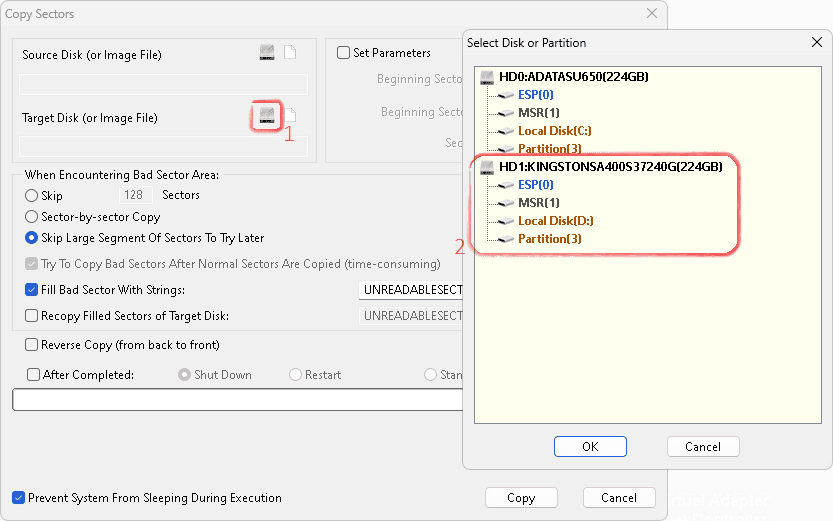Click the Source Disk path field
Viewport: 833px width, 521px height.
coord(164,84)
